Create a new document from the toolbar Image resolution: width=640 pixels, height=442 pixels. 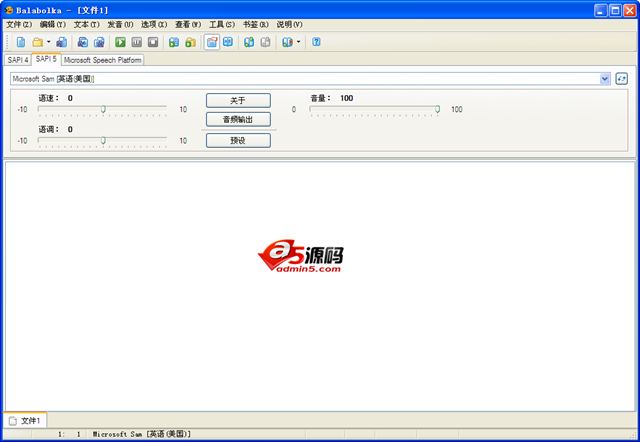[x=21, y=42]
